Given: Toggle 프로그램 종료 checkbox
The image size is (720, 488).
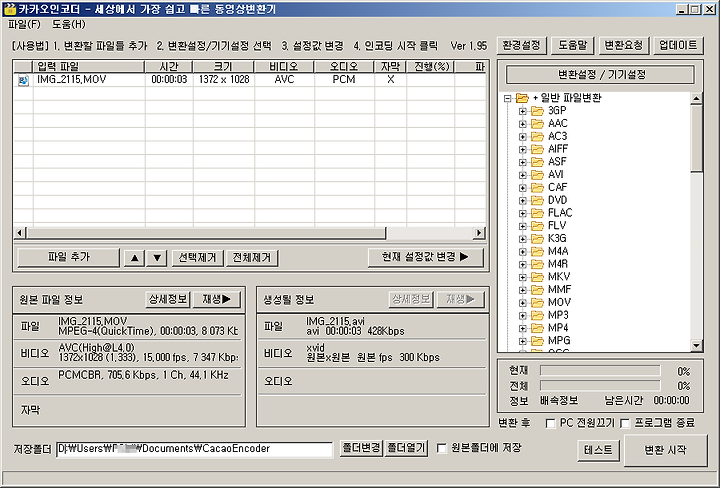Looking at the screenshot, I should 624,423.
